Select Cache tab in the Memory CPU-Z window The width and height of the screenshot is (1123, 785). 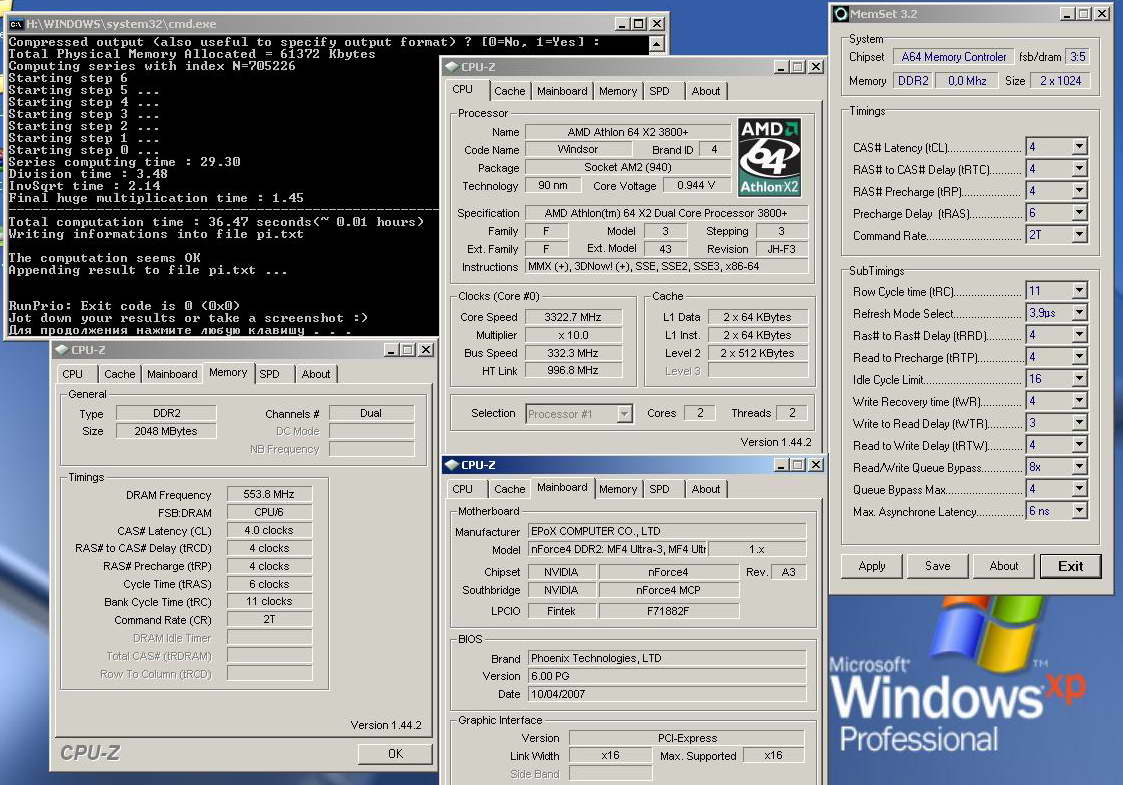pos(119,374)
